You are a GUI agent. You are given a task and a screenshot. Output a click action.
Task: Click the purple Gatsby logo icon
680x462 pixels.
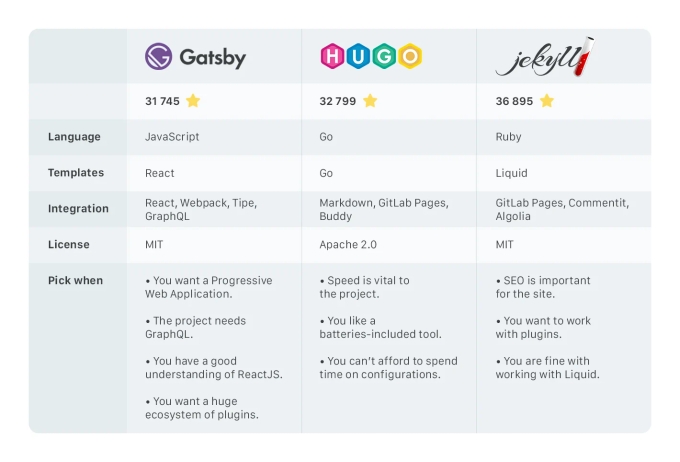(x=158, y=56)
